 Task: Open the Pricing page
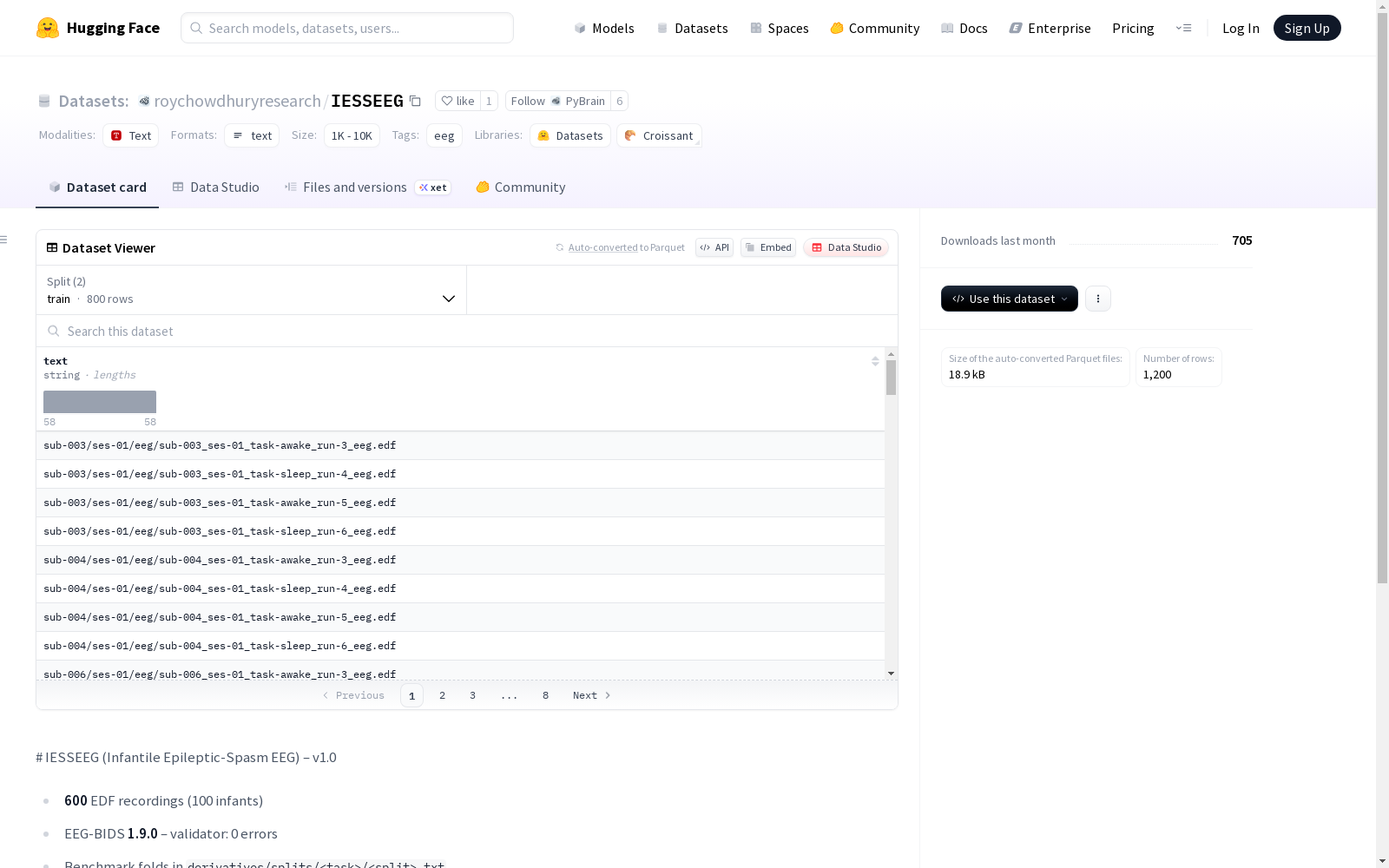pyautogui.click(x=1133, y=28)
